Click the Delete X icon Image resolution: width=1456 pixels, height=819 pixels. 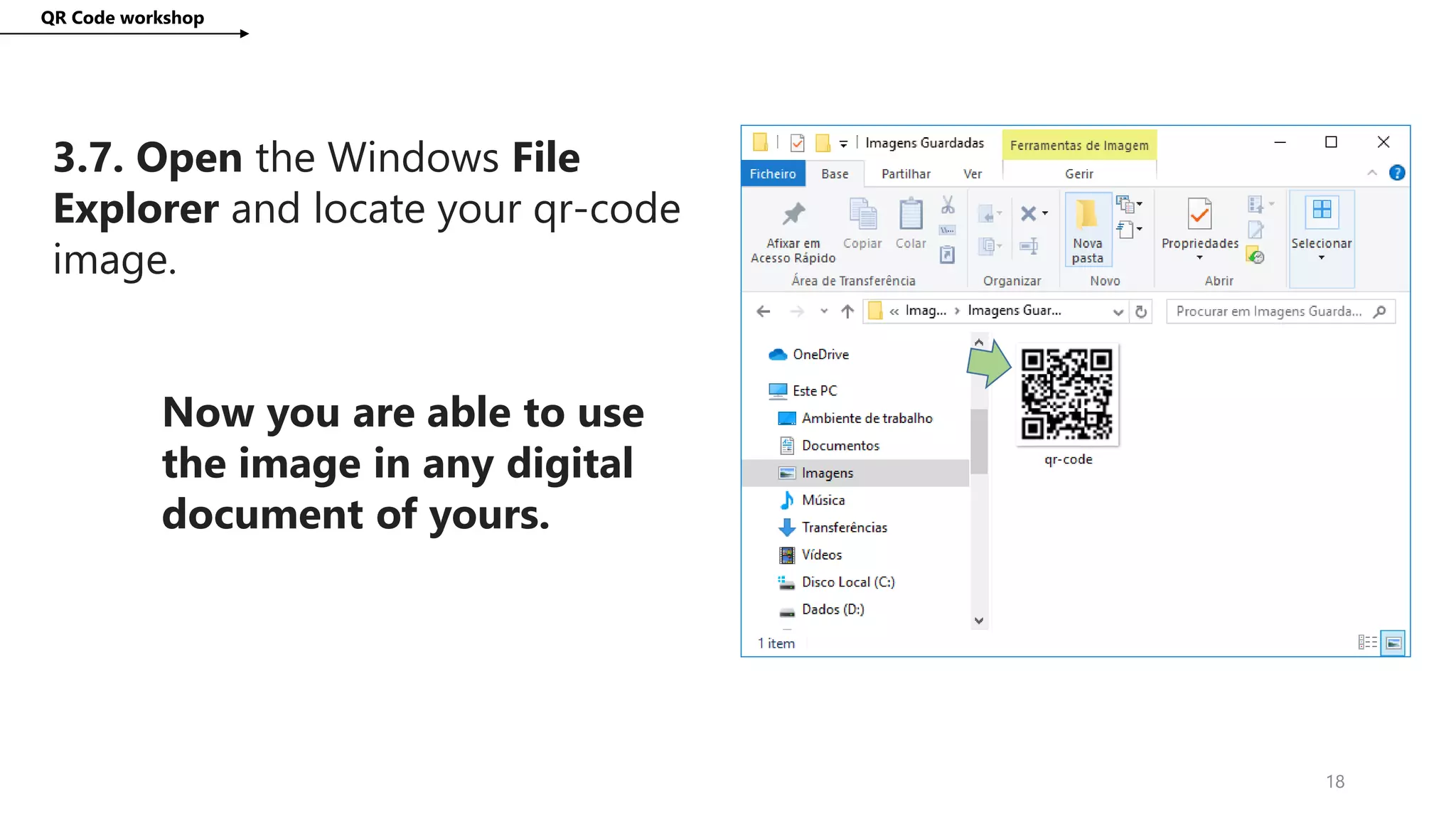point(1028,213)
